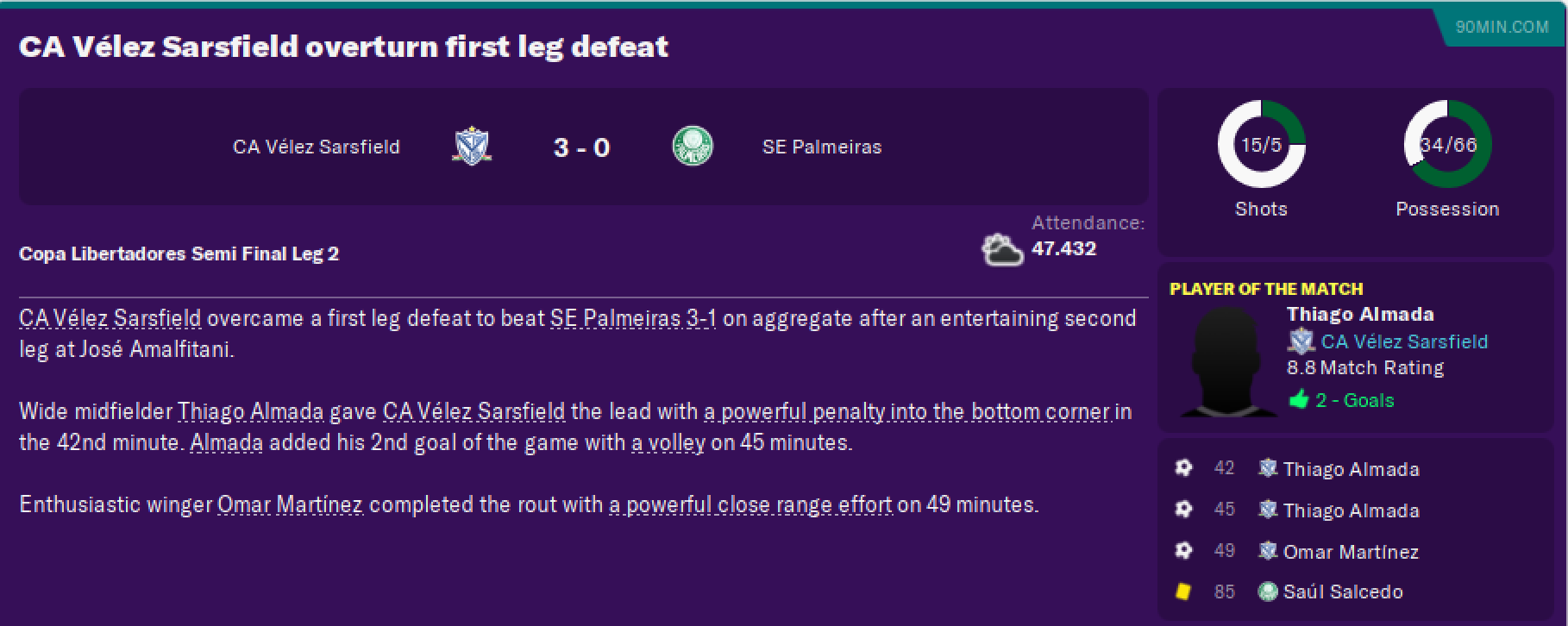Select Saúl Salcedo in the match events list
This screenshot has width=1568, height=626.
point(1343,592)
